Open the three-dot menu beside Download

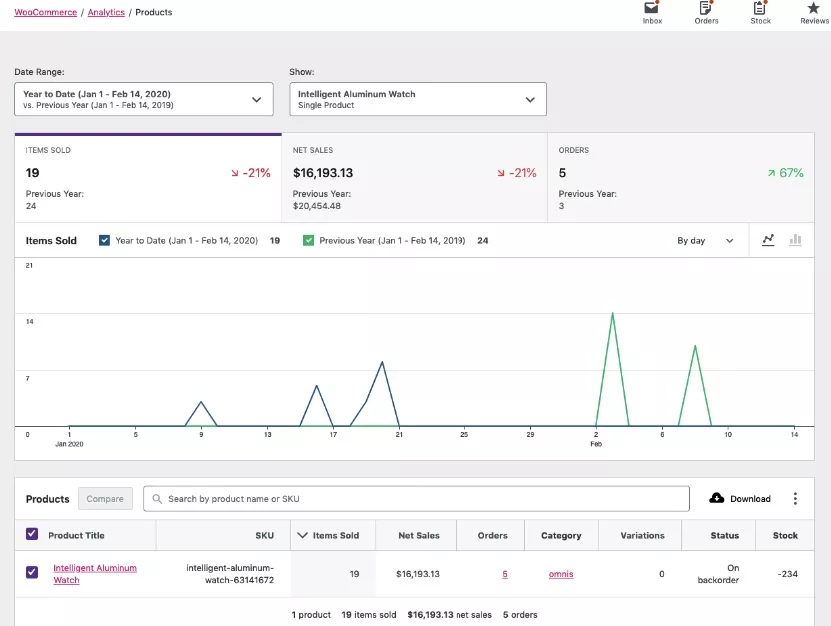point(795,498)
